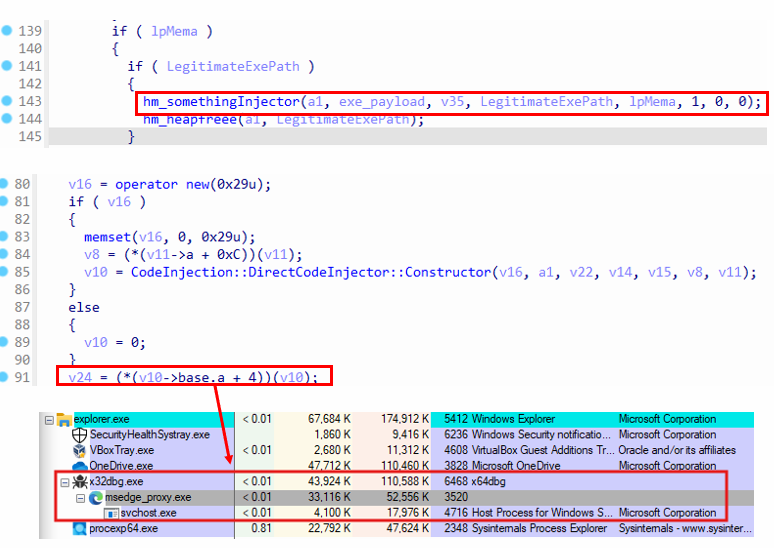
Task: Toggle breakpoint dot on line 139
Action: pos(6,31)
